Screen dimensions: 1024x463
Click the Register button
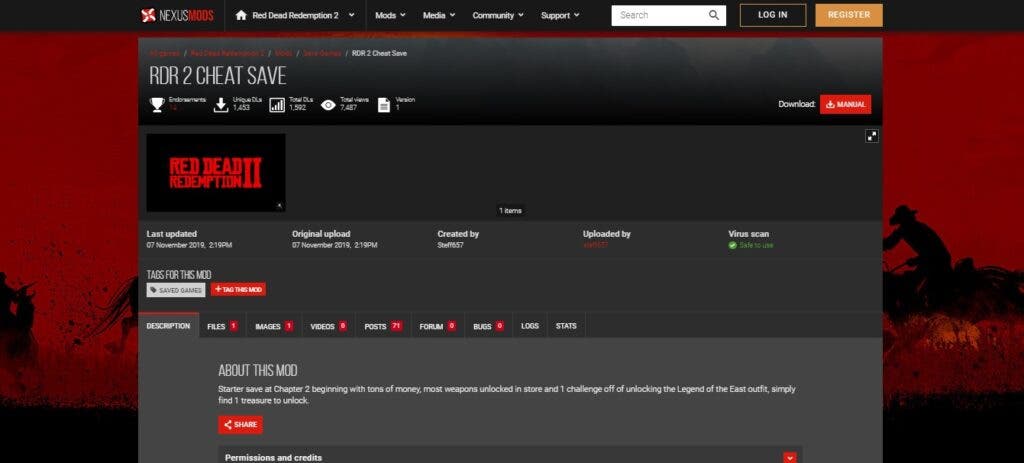pyautogui.click(x=848, y=15)
